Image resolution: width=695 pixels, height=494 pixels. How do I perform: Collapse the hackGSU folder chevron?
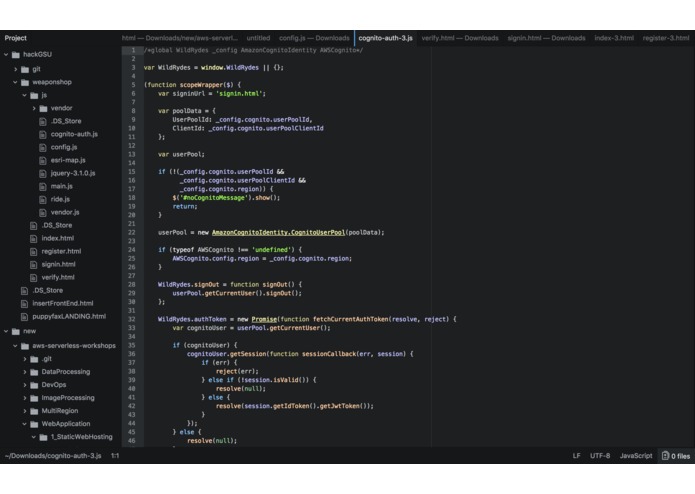(6, 54)
